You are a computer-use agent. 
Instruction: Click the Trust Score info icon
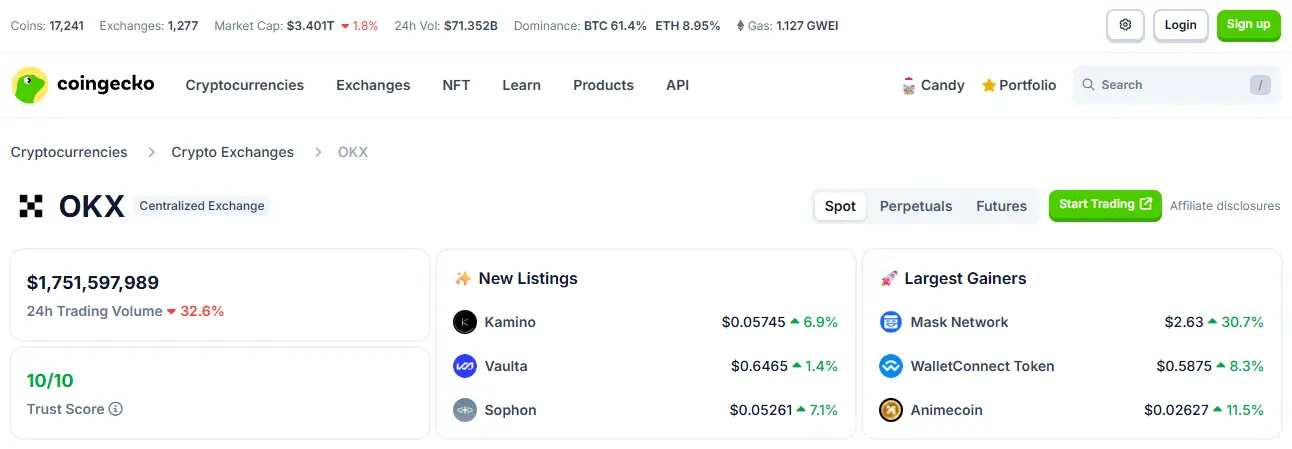tap(116, 409)
